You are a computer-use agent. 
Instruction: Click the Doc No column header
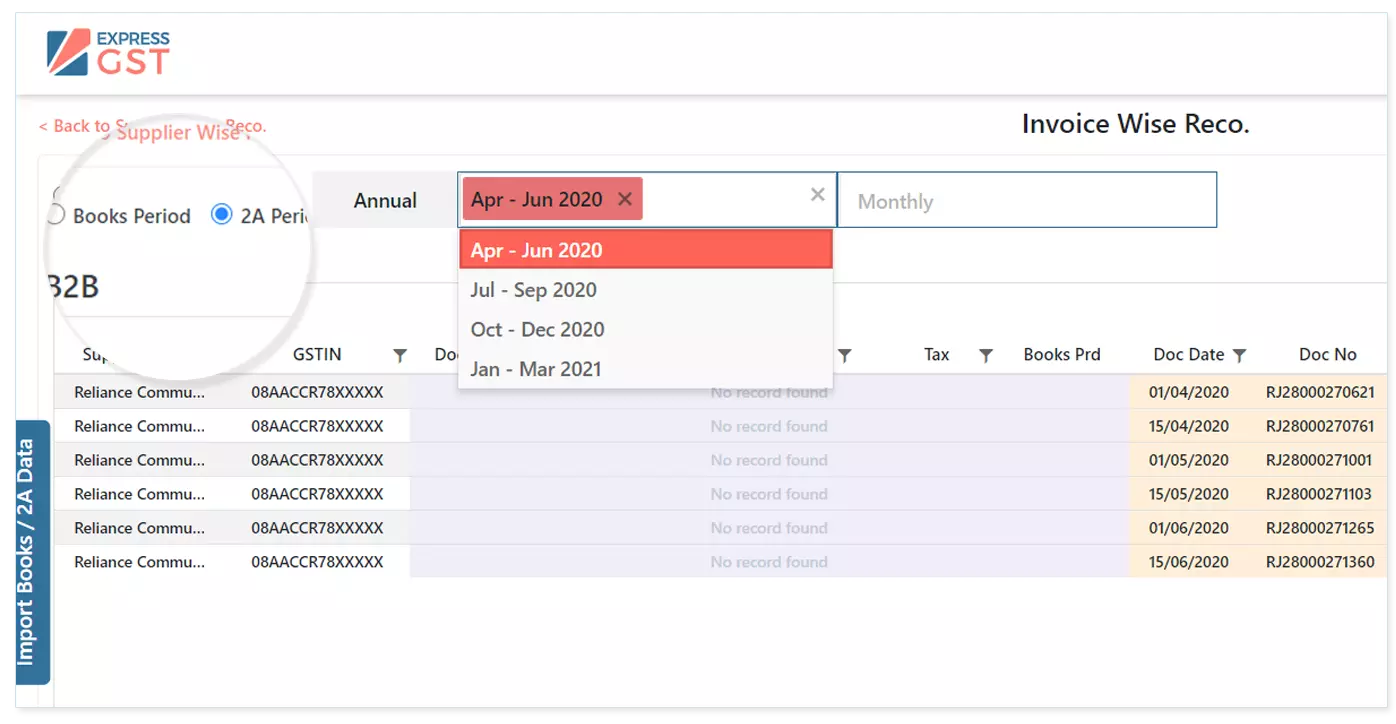[1327, 354]
